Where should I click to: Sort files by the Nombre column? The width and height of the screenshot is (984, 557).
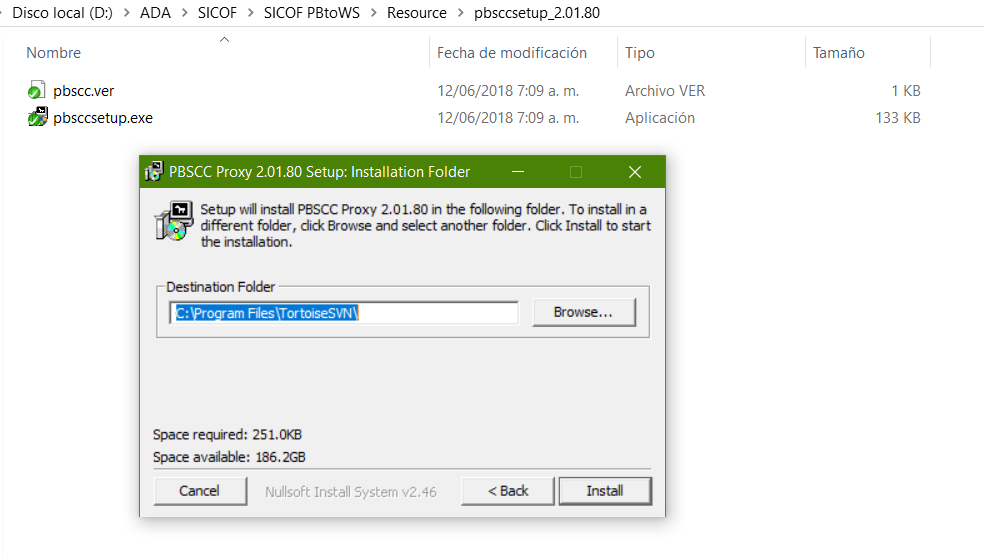click(53, 53)
